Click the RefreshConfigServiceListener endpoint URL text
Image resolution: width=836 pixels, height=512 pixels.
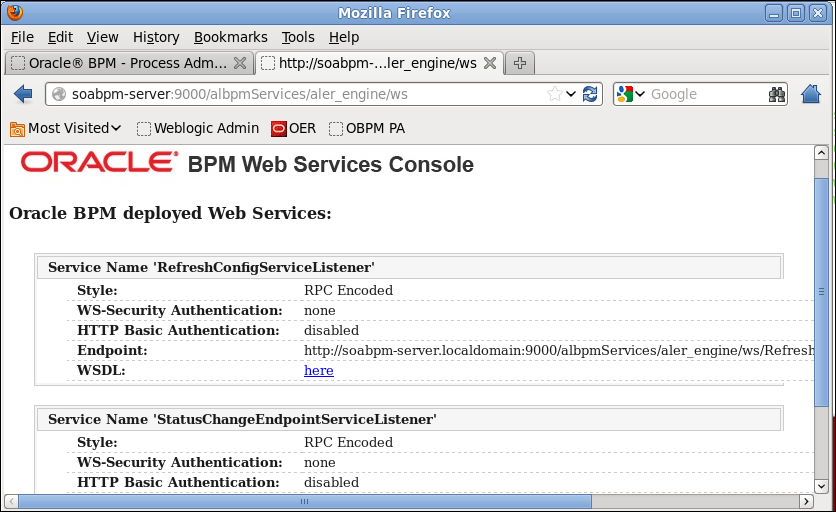tap(559, 351)
